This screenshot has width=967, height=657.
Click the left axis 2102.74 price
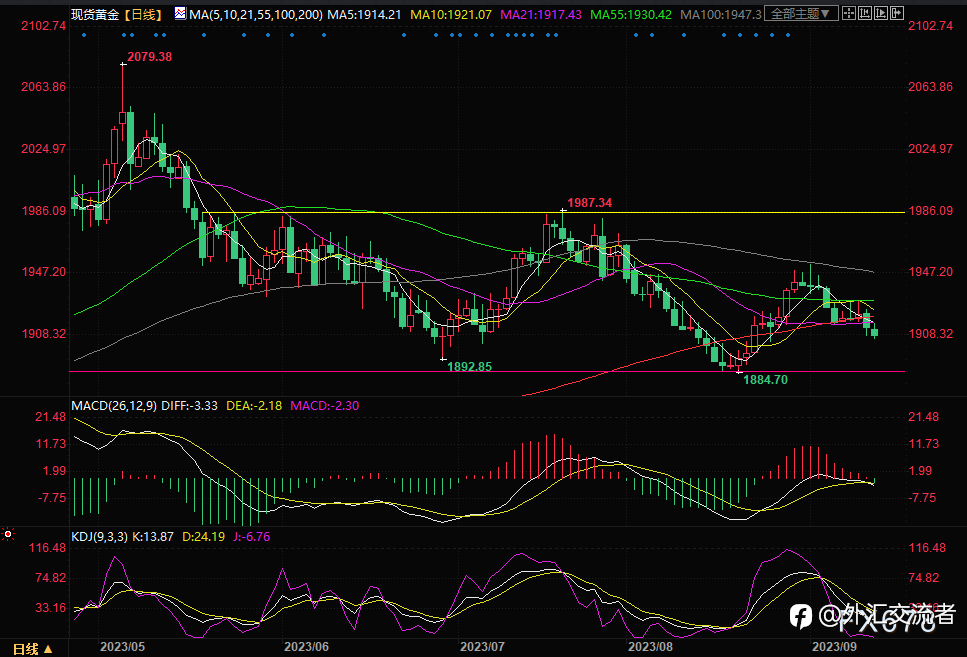pos(43,25)
